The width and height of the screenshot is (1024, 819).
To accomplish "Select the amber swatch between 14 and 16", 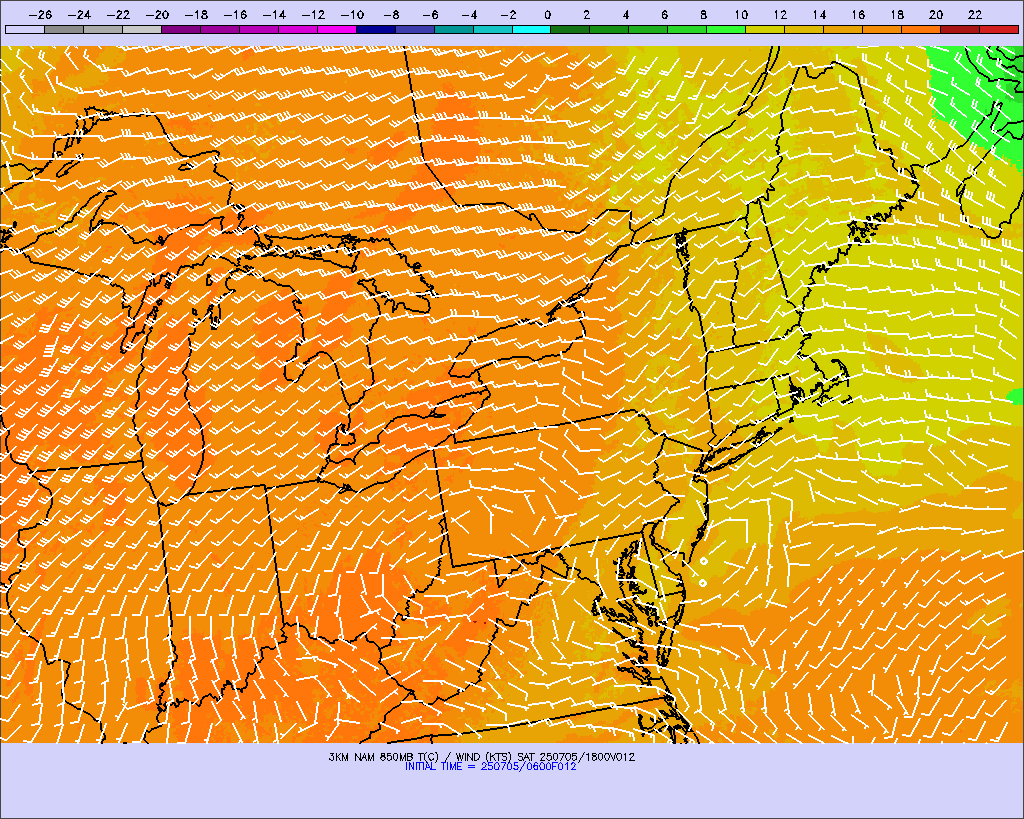I will 843,29.
